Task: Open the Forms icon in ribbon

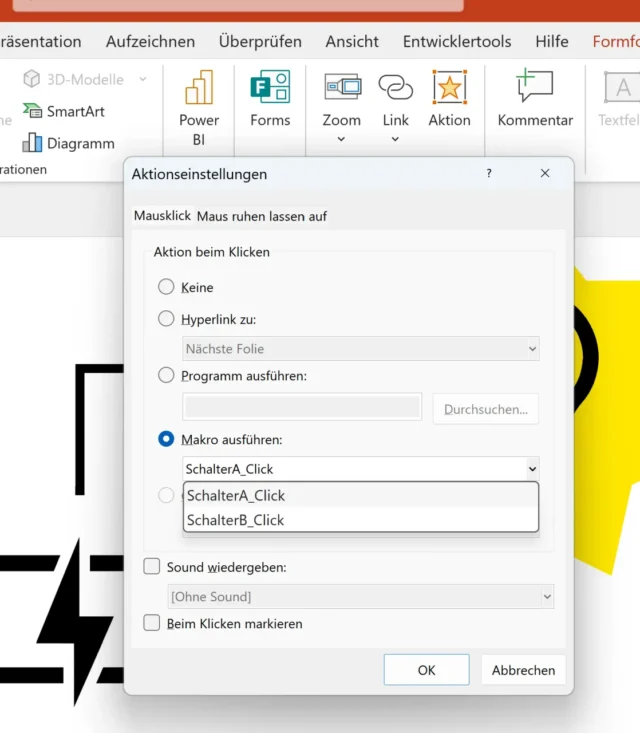Action: coord(270,89)
